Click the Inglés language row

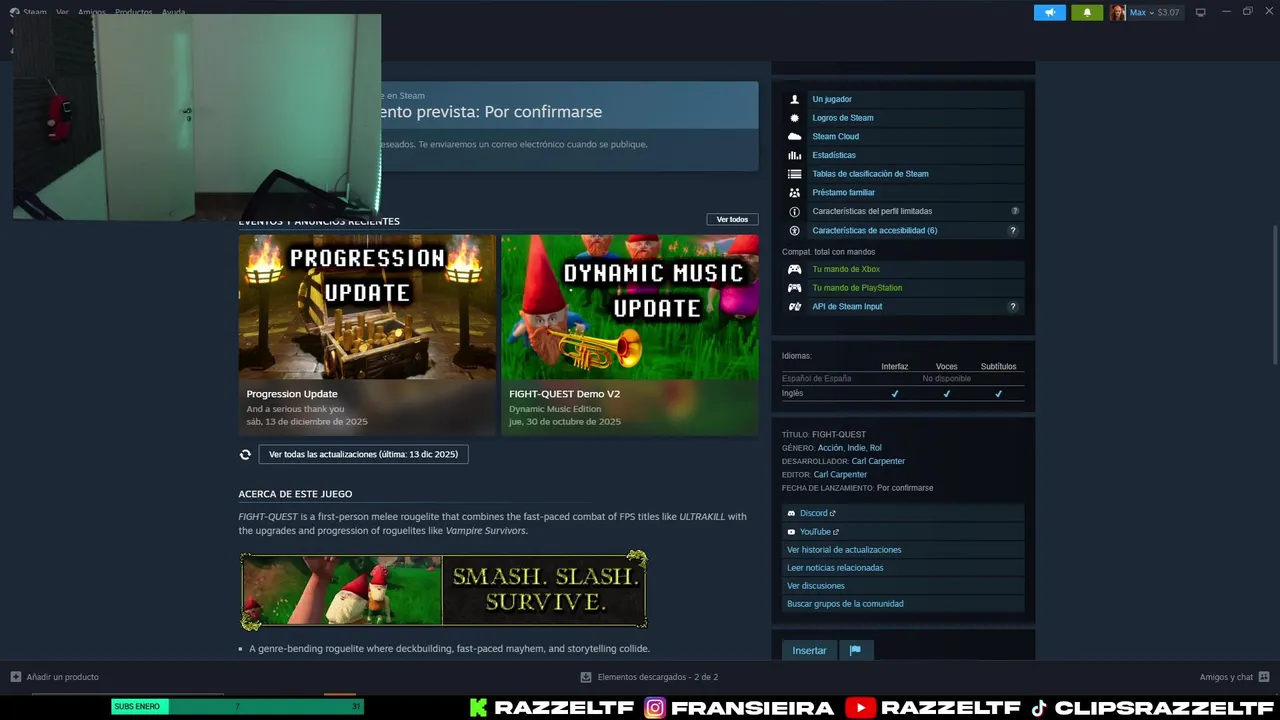pos(903,393)
